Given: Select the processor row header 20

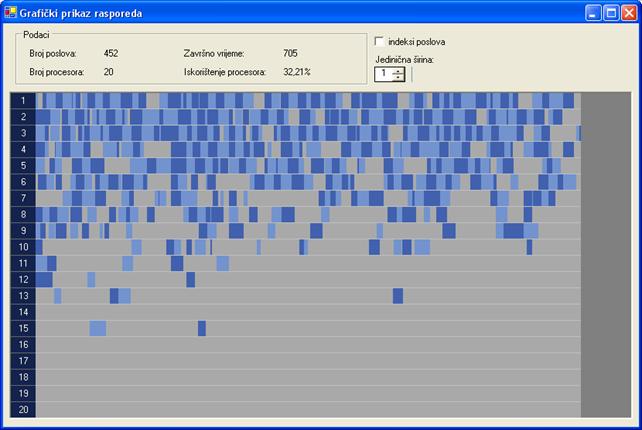Looking at the screenshot, I should 23,410.
